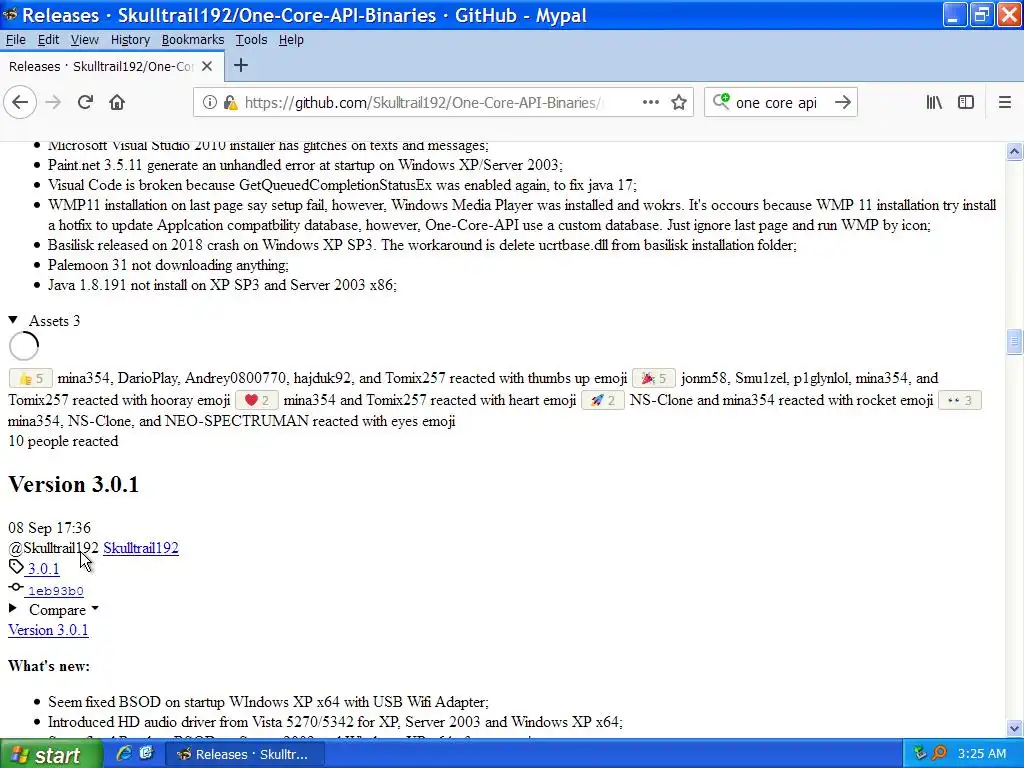Image resolution: width=1024 pixels, height=768 pixels.
Task: Toggle the sidebar panel icon
Action: (x=966, y=103)
